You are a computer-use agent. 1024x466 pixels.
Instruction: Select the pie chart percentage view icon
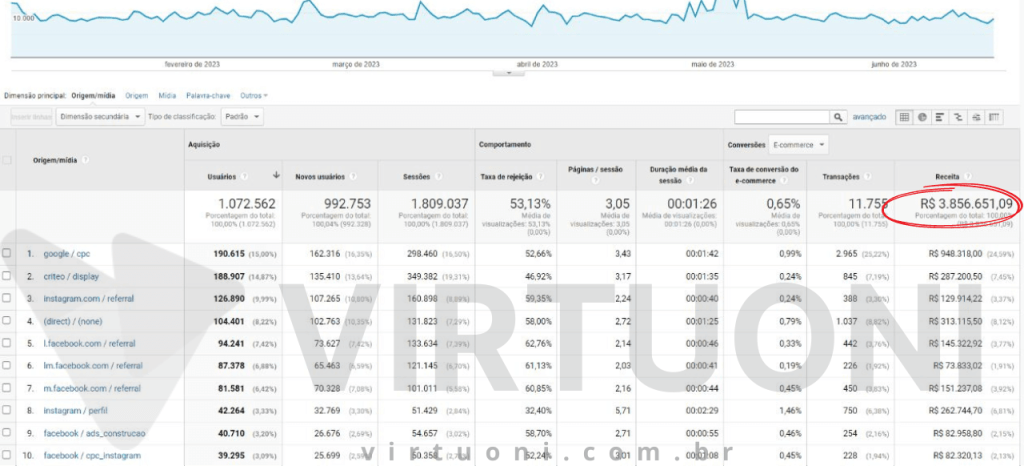[x=922, y=117]
